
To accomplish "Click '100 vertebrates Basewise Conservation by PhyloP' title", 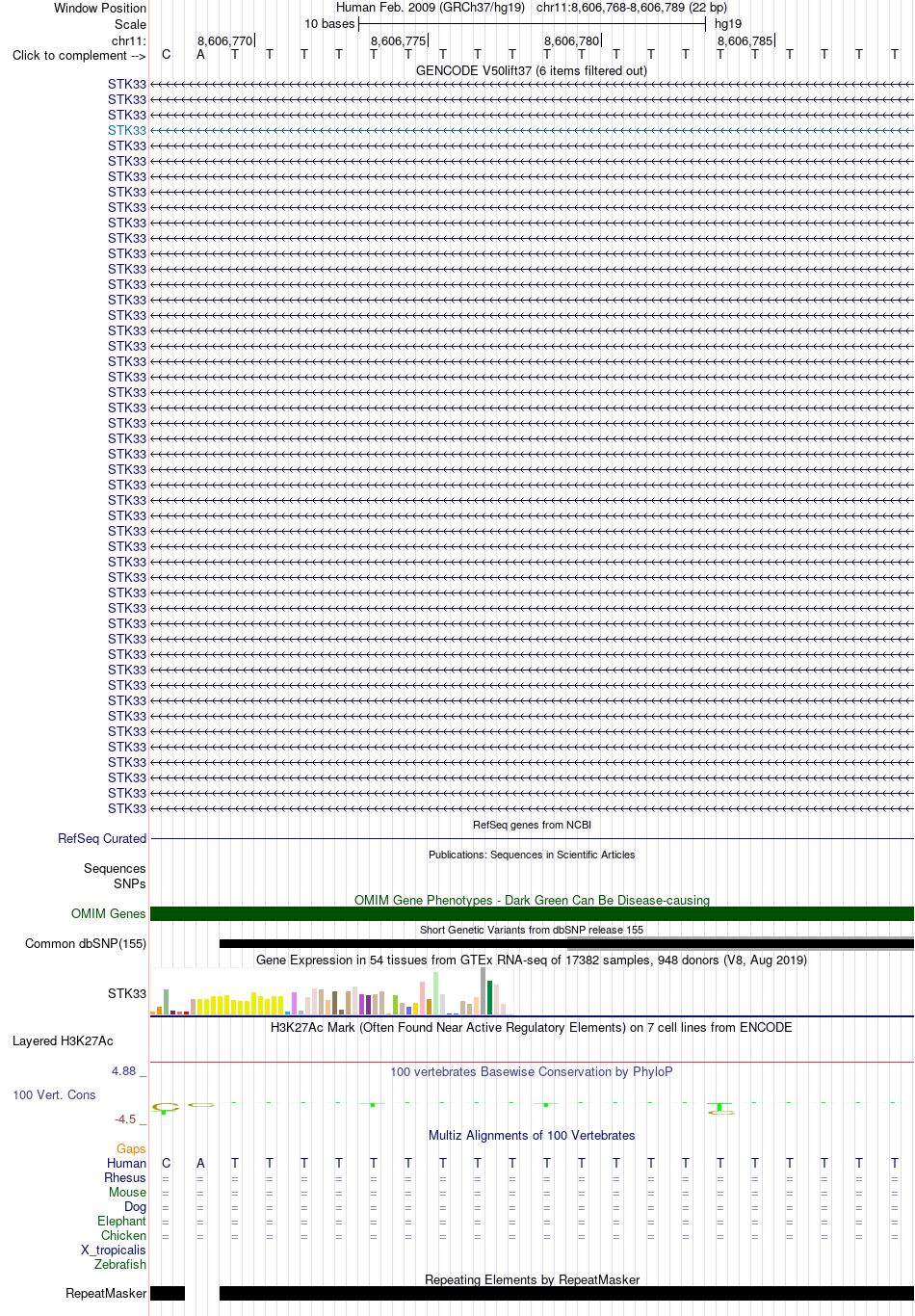I will click(532, 1071).
